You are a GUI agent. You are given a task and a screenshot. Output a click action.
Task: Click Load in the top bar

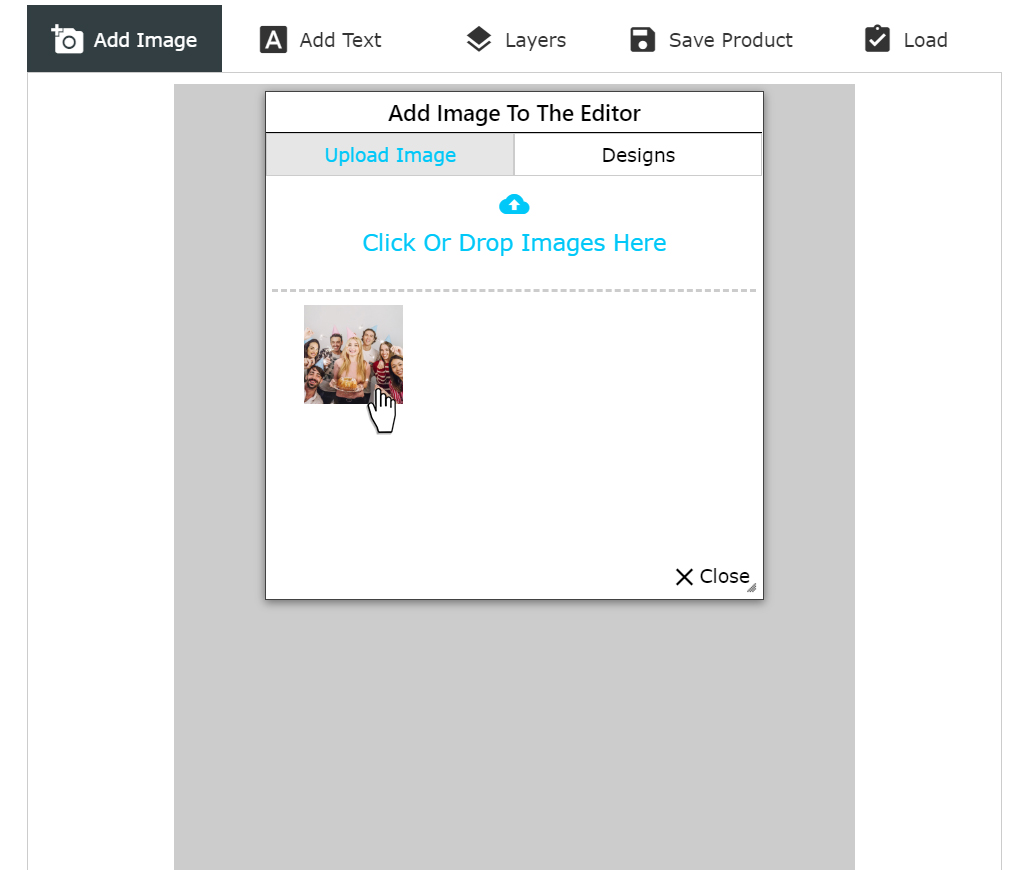coord(903,38)
